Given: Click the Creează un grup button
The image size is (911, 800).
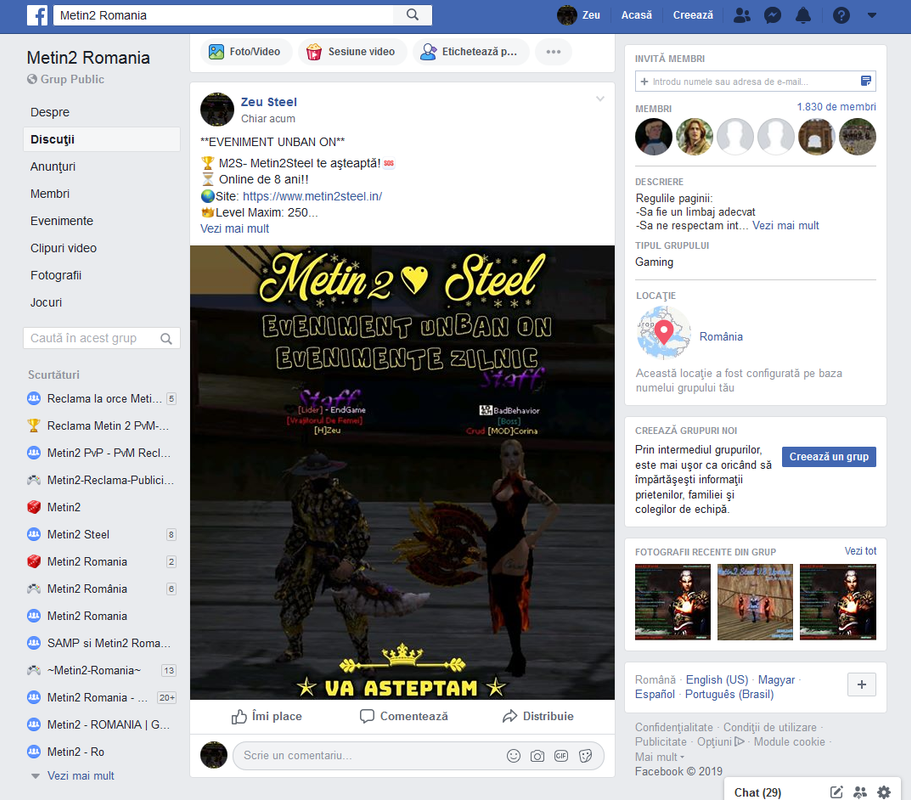Looking at the screenshot, I should pyautogui.click(x=828, y=457).
